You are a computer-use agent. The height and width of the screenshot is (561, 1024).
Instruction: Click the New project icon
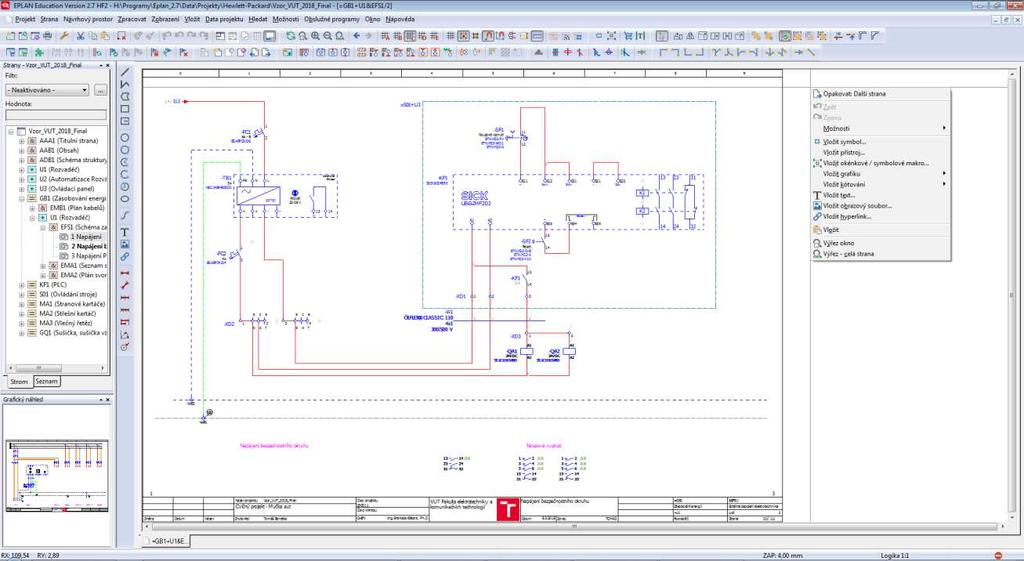click(10, 36)
